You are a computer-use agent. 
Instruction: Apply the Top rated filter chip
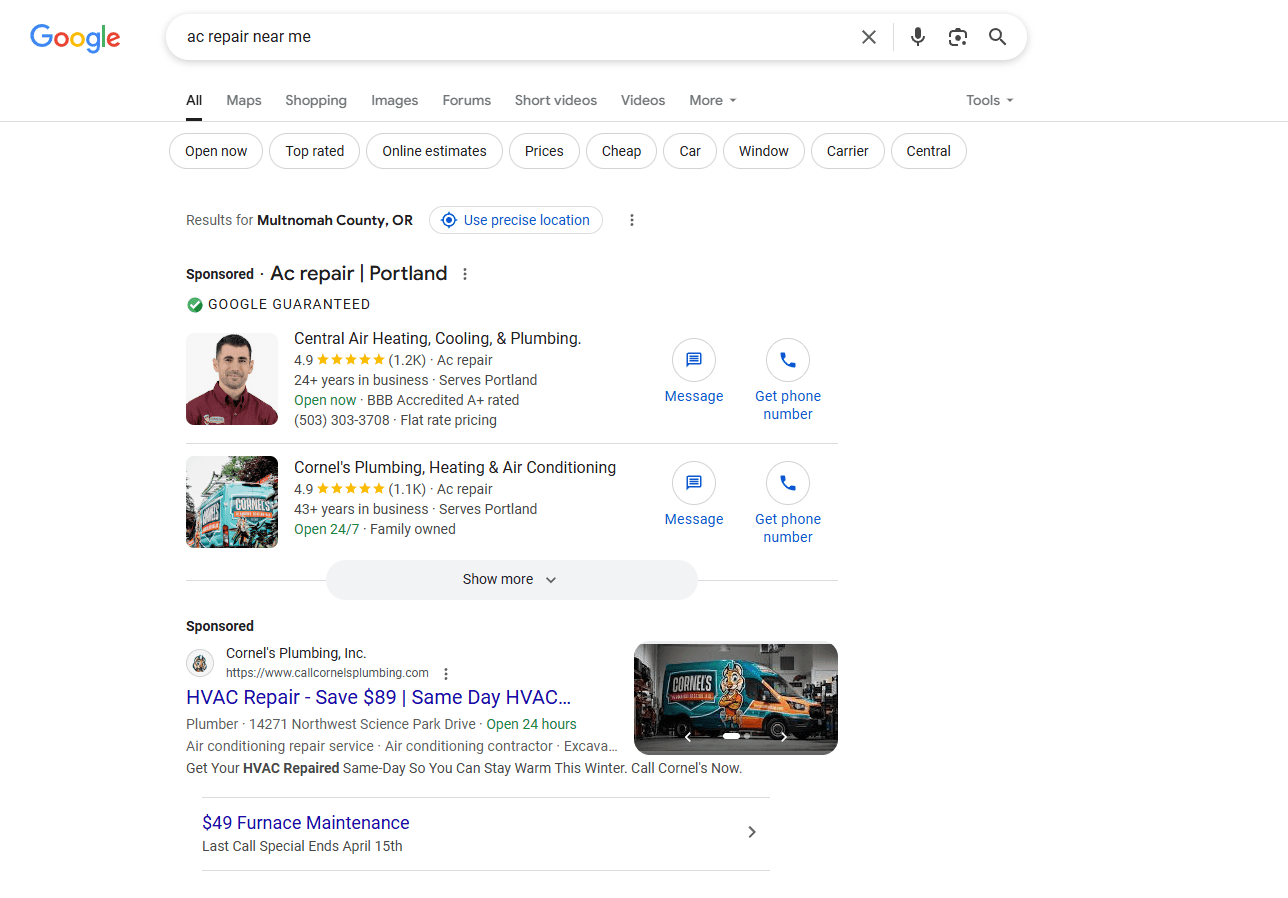click(x=315, y=151)
